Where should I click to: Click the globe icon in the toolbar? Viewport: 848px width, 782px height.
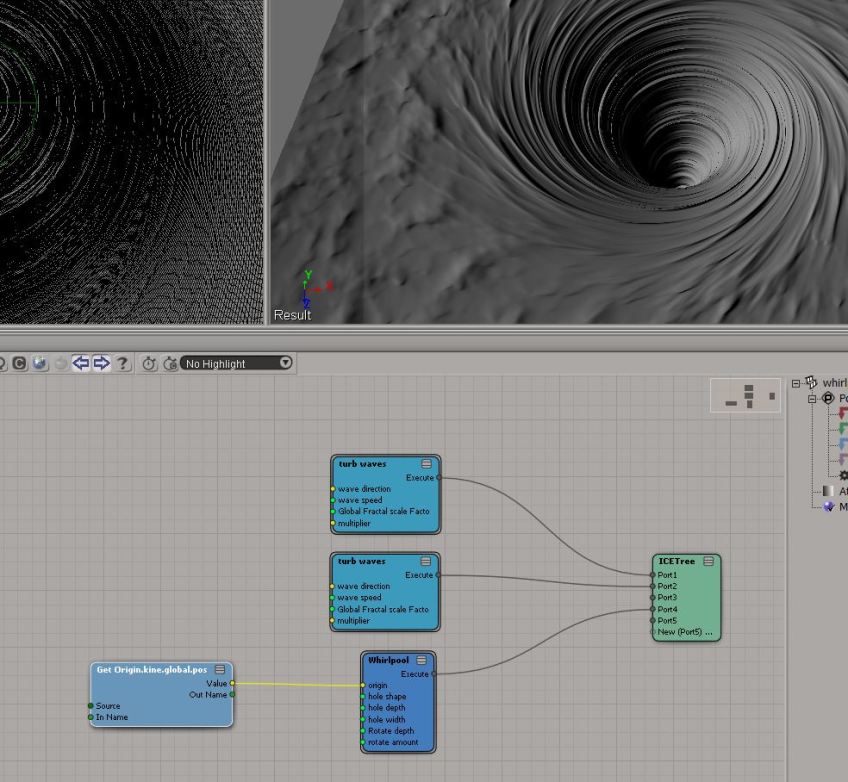tap(39, 363)
